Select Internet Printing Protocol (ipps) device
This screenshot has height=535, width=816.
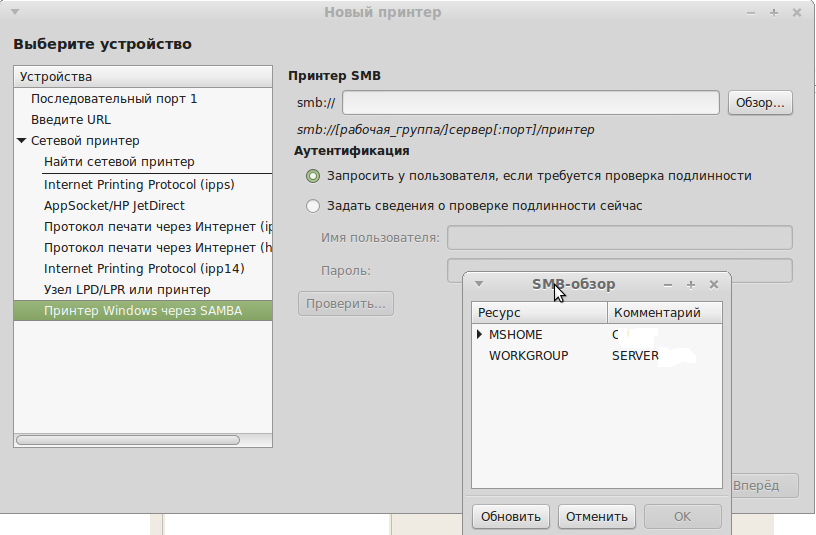click(x=137, y=185)
